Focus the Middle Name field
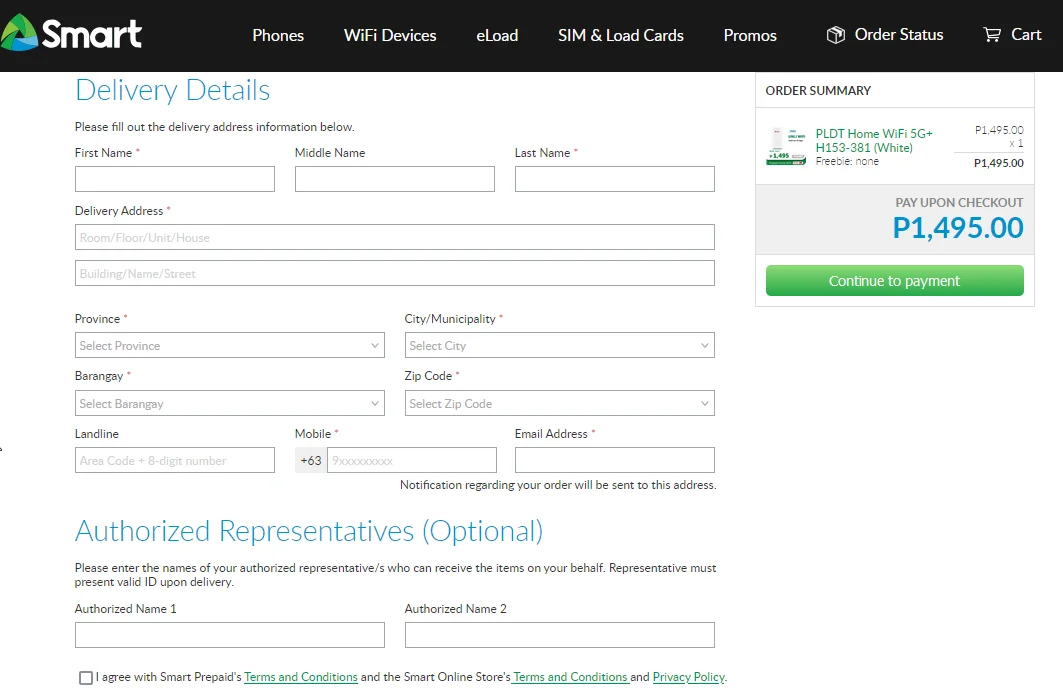 395,179
